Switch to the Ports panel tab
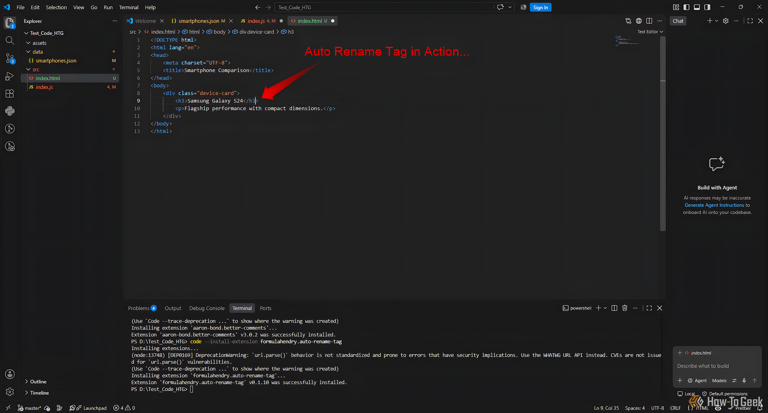 pos(265,308)
